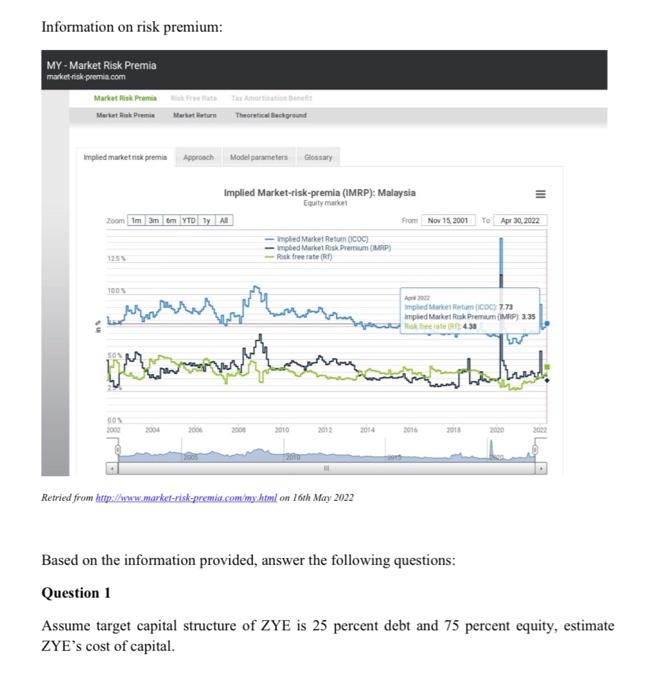The image size is (666, 700).
Task: Click the MY - Market Risk Premia title
Action: [x=101, y=65]
